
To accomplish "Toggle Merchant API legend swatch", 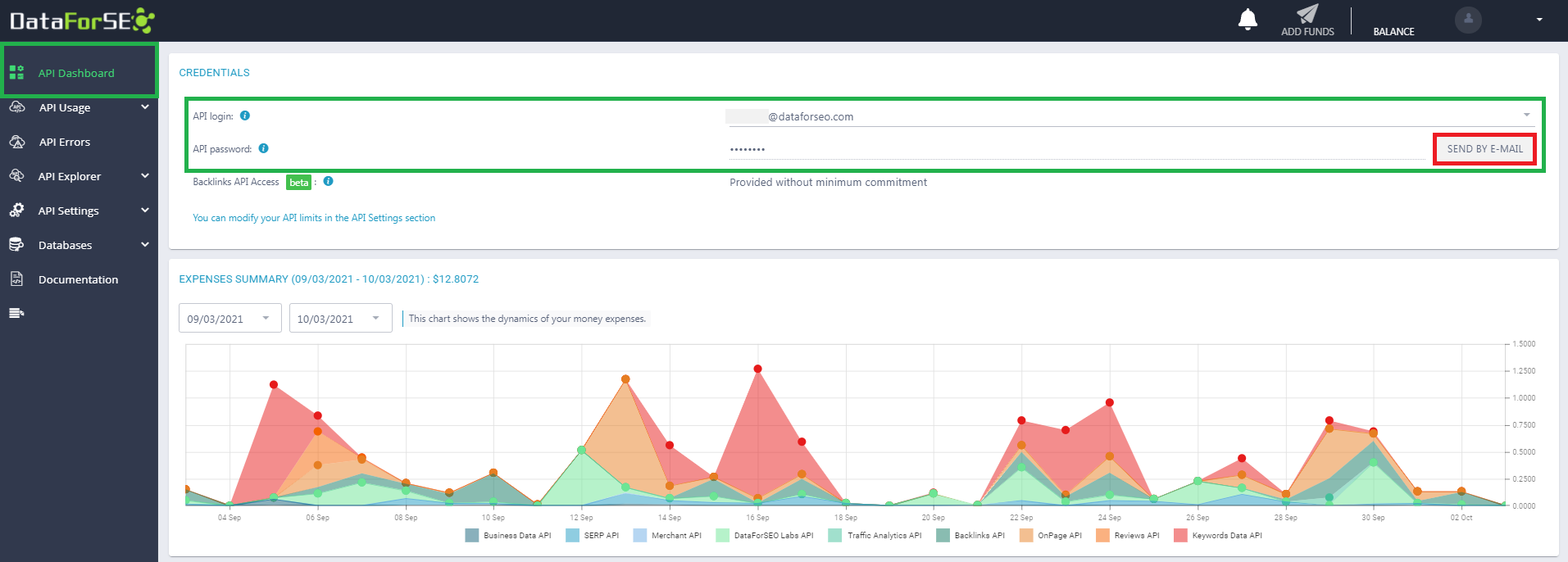I will 639,535.
